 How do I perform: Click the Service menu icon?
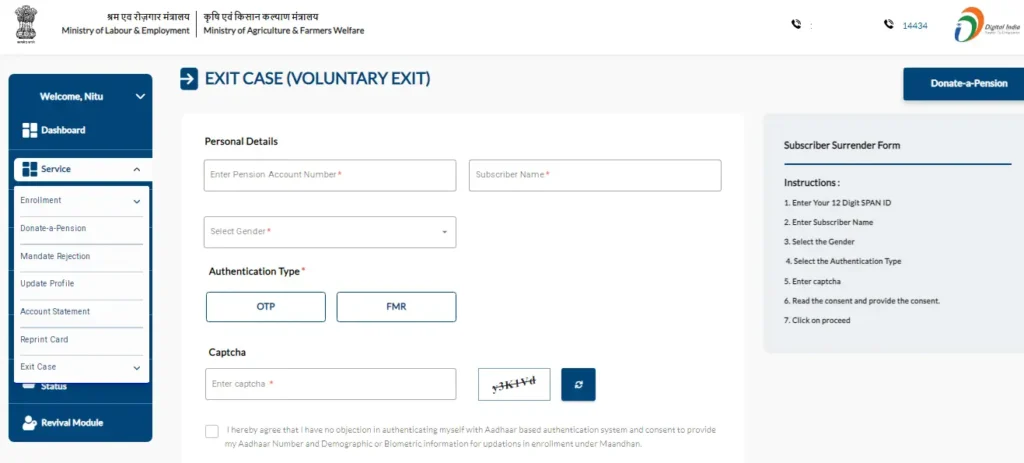click(29, 169)
